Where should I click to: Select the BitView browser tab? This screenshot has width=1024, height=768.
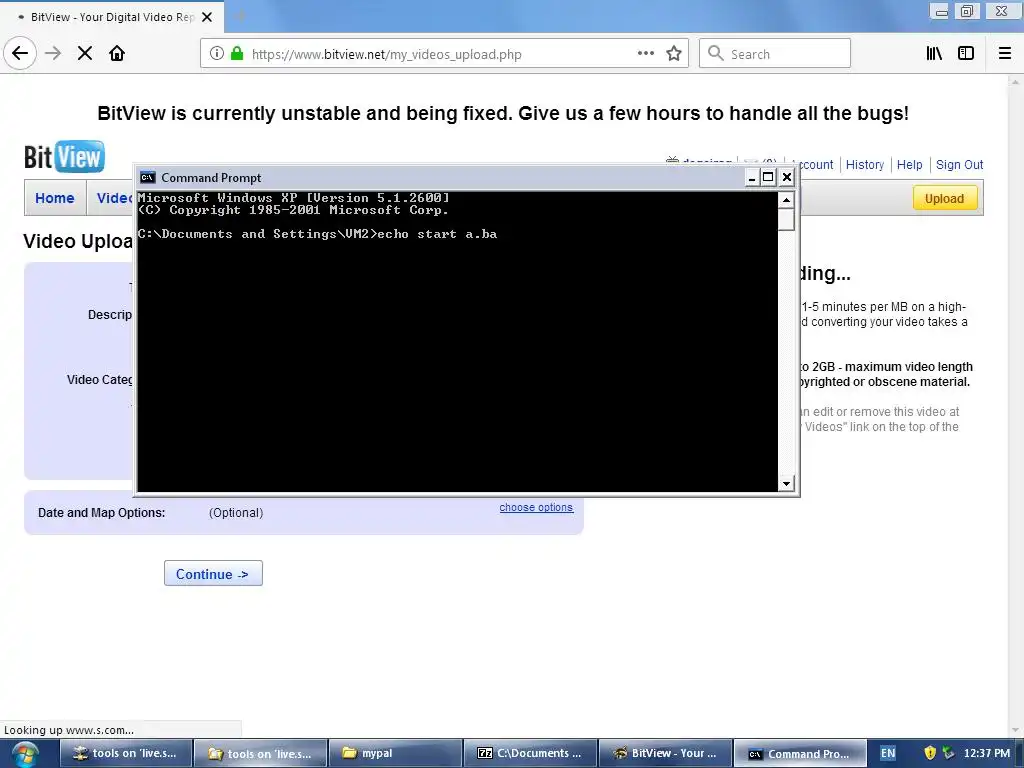[112, 17]
